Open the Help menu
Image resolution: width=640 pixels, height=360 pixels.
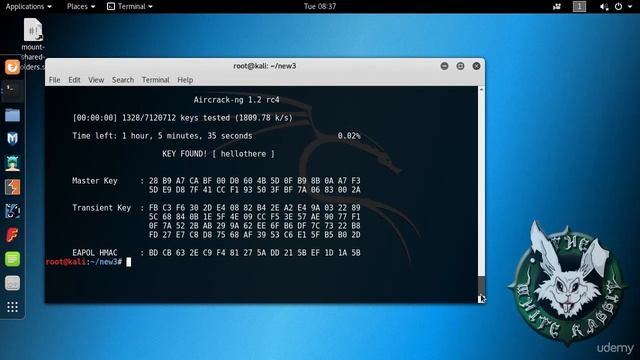click(185, 80)
